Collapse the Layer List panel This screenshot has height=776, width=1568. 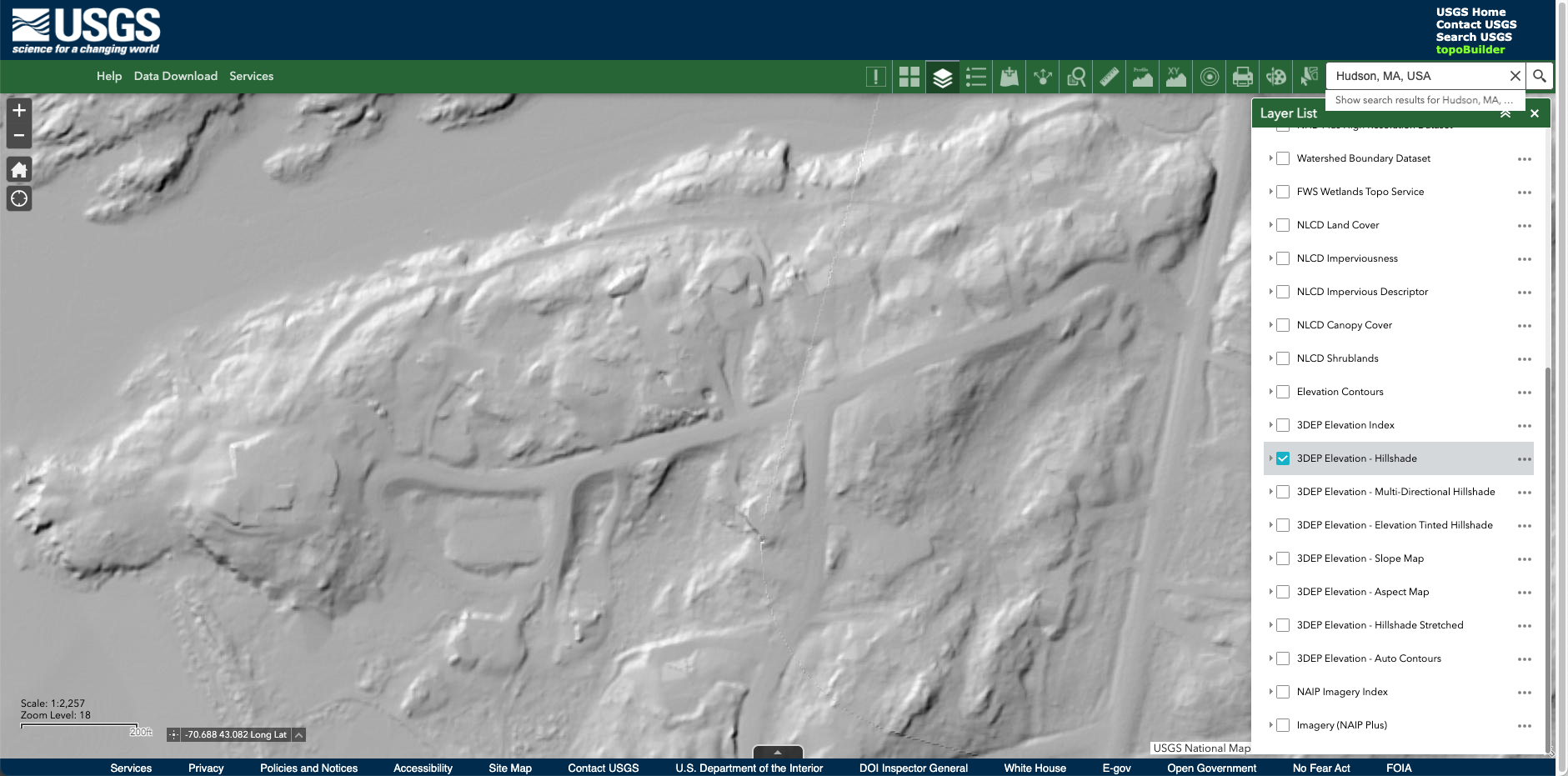point(1505,113)
